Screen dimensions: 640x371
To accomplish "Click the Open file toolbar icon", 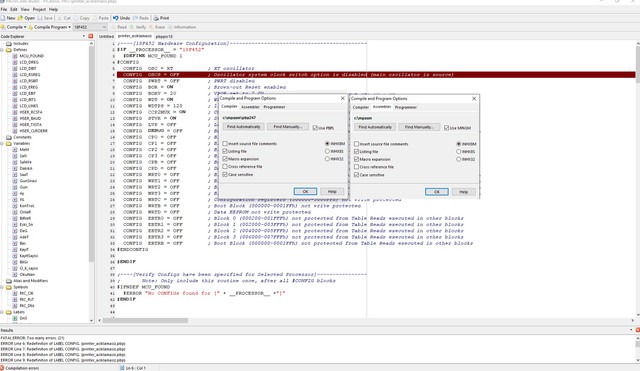I will pos(20,18).
